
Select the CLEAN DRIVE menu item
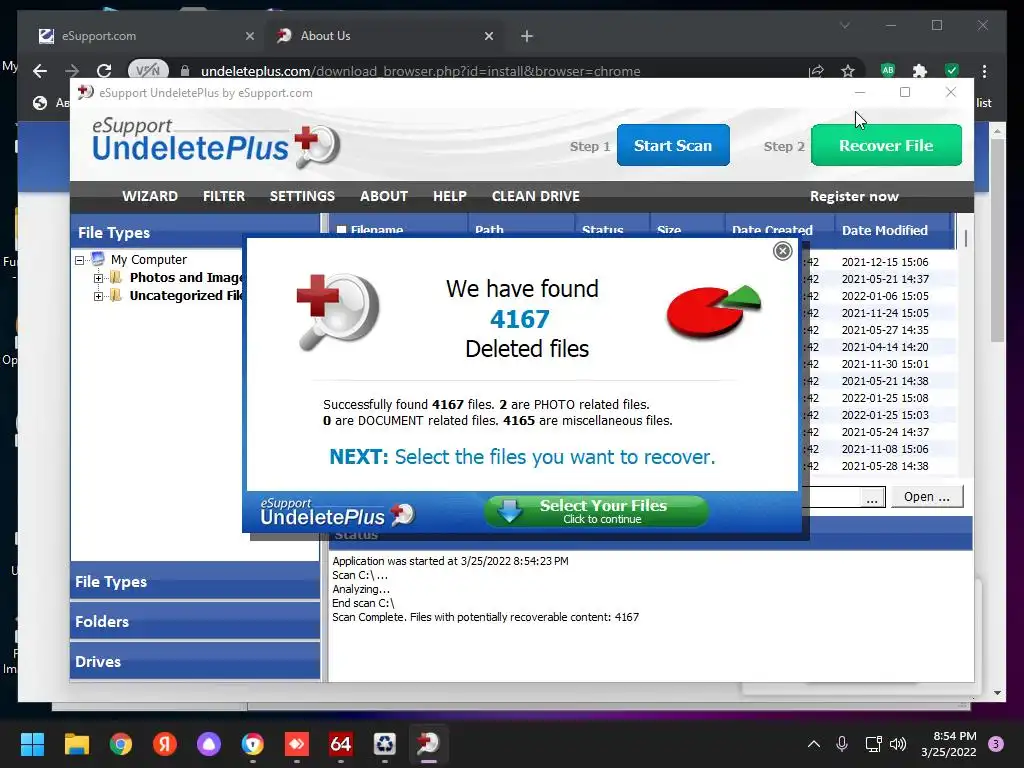536,196
